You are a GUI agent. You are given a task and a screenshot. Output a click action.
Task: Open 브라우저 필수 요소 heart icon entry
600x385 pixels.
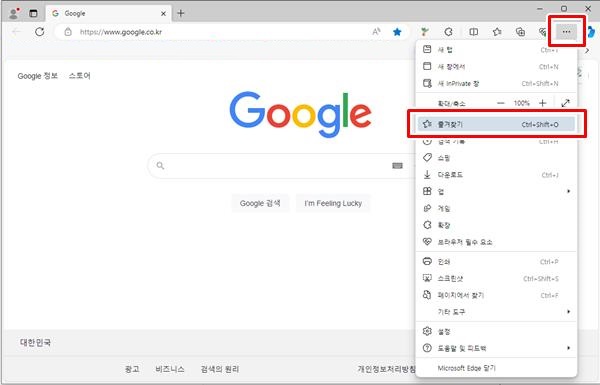click(496, 242)
